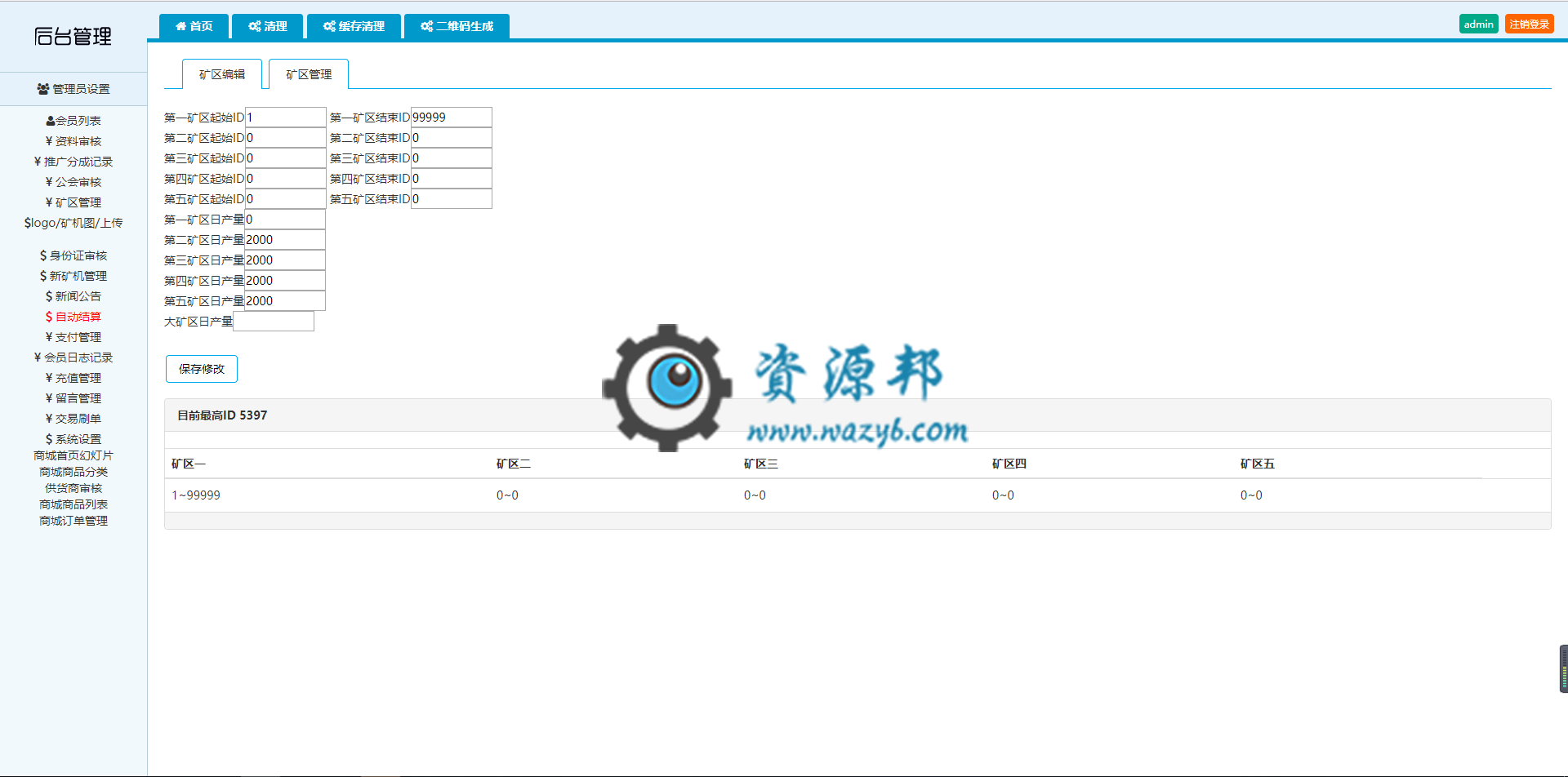1568x777 pixels.
Task: Click the 第二矿区日产量 input field
Action: [x=285, y=240]
